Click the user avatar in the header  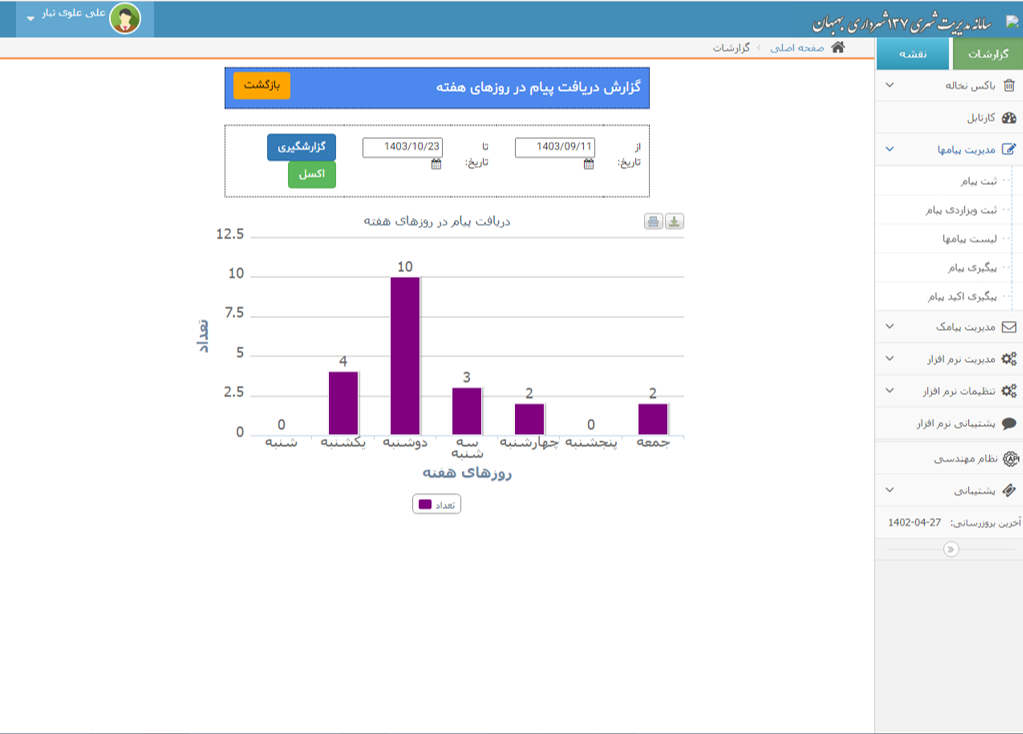pyautogui.click(x=125, y=18)
